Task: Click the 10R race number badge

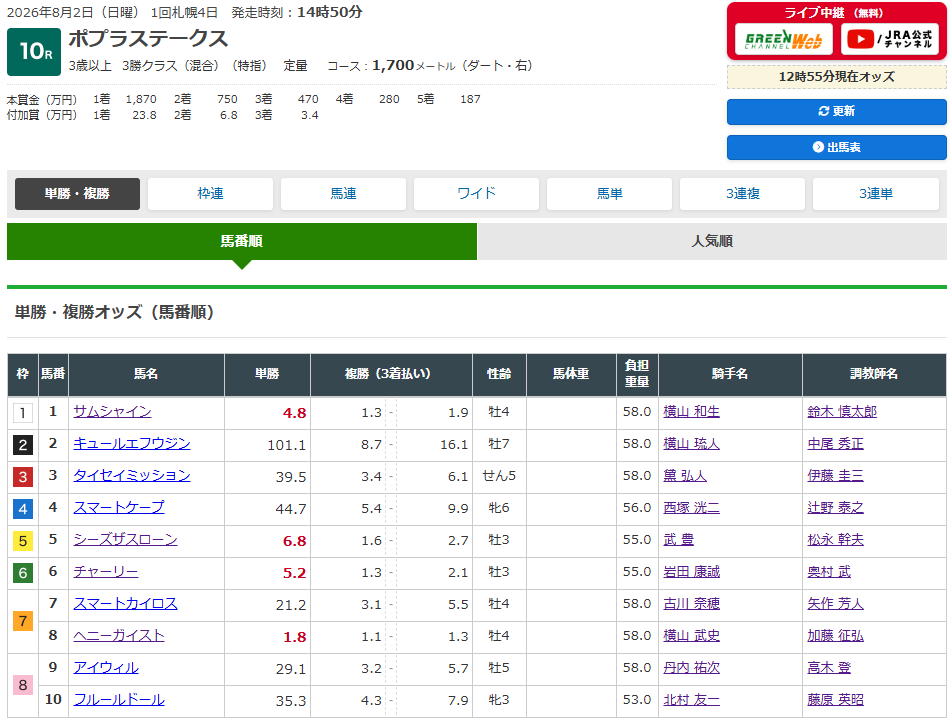Action: tap(34, 52)
